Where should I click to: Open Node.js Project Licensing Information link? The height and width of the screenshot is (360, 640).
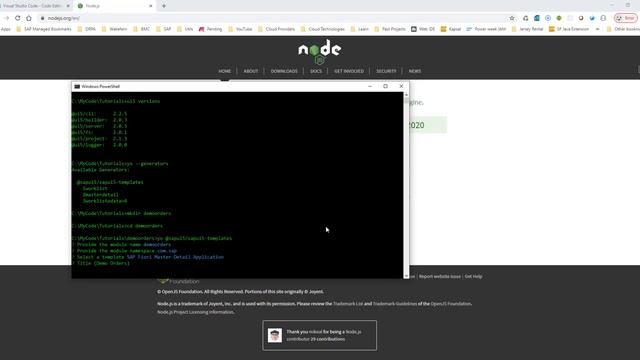(196, 312)
